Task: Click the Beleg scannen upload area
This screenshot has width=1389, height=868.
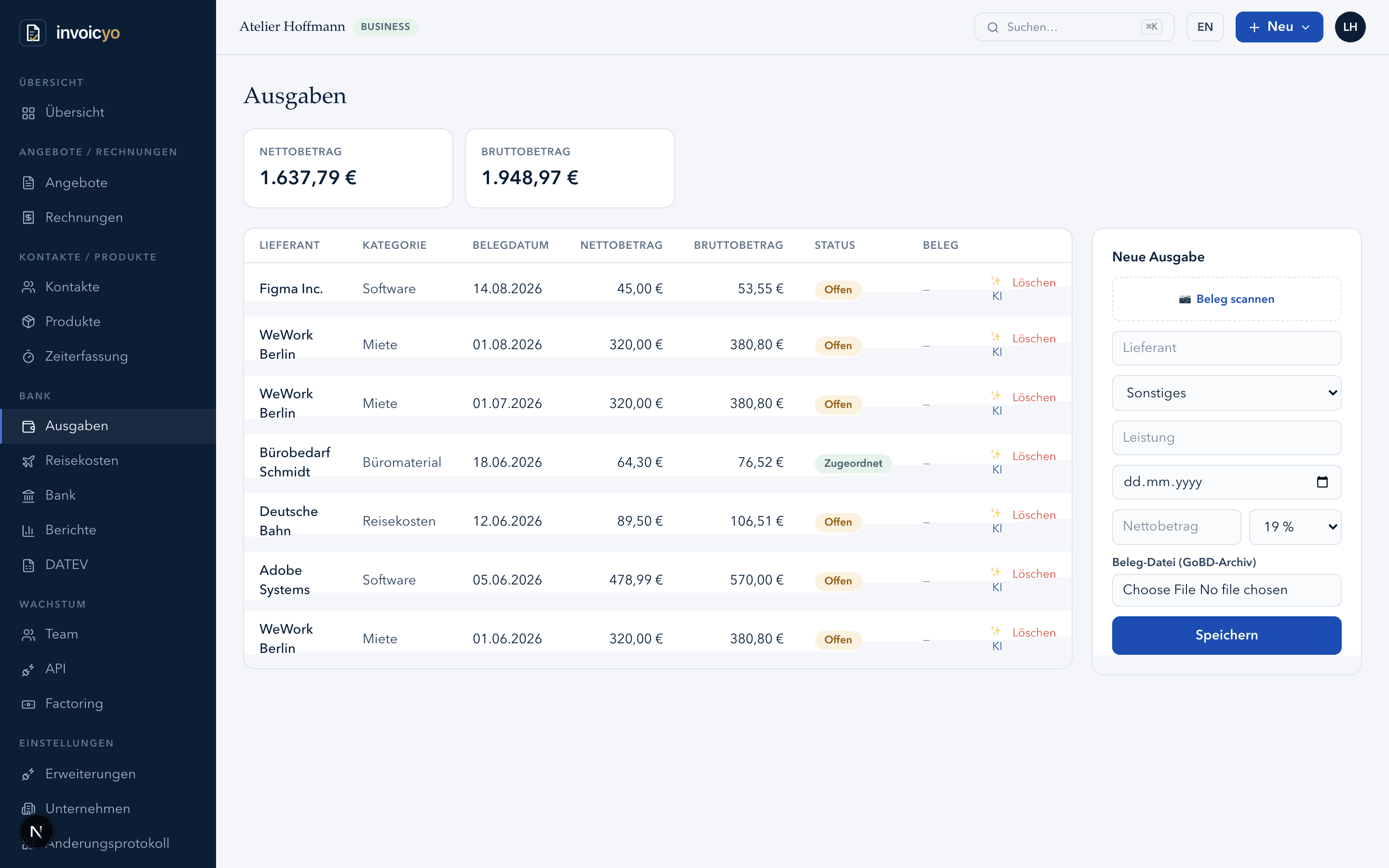Action: [x=1226, y=299]
